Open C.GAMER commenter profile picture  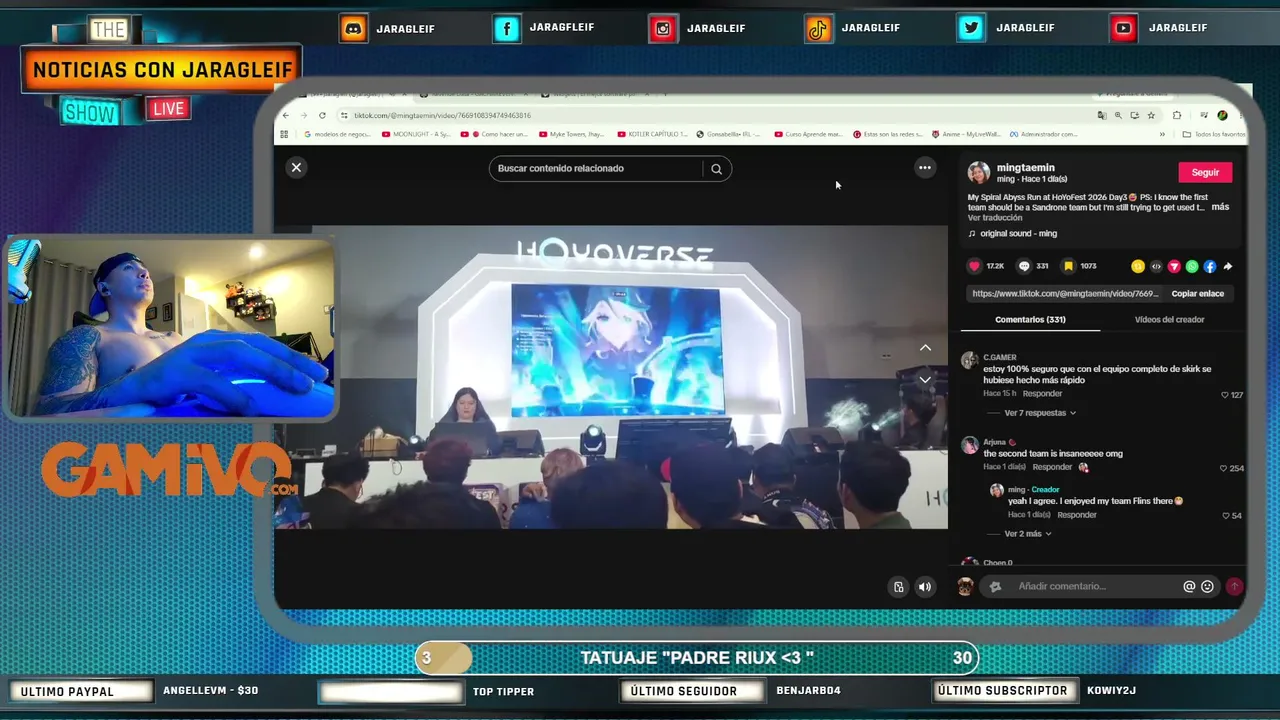click(969, 361)
